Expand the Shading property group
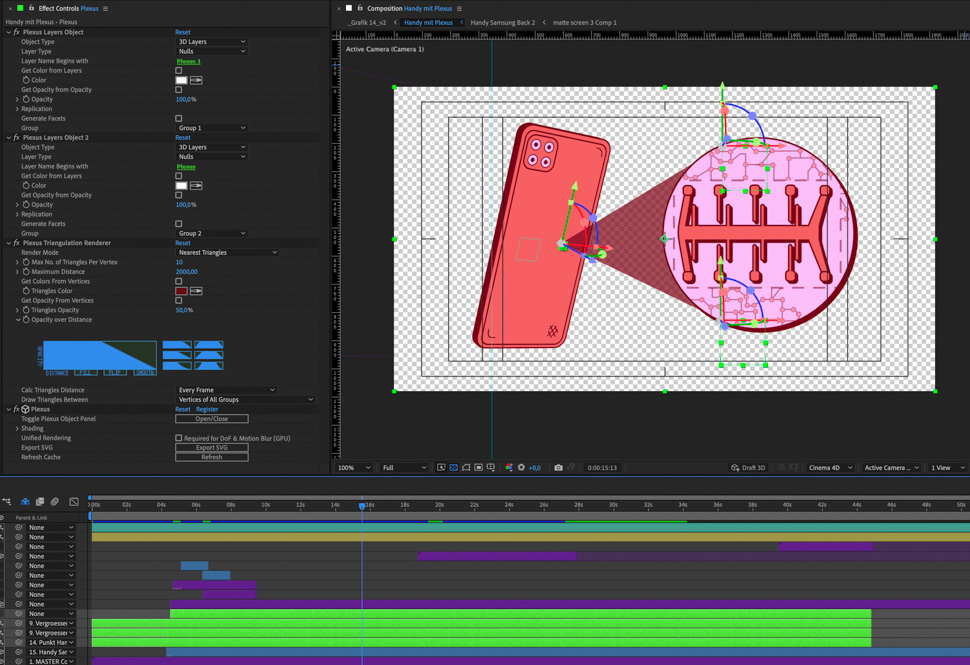This screenshot has height=665, width=970. click(x=17, y=429)
